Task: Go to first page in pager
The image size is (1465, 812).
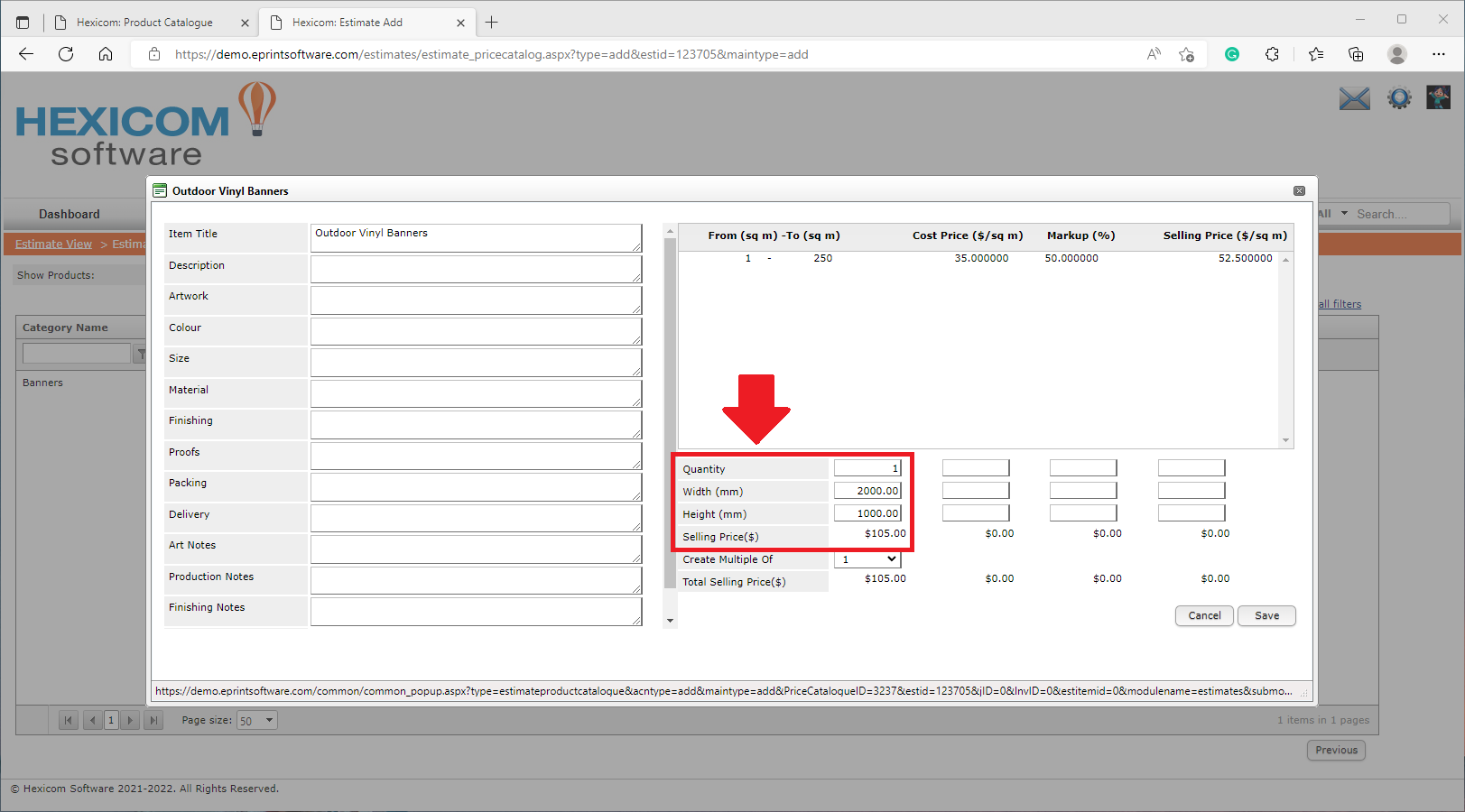Action: tap(69, 720)
